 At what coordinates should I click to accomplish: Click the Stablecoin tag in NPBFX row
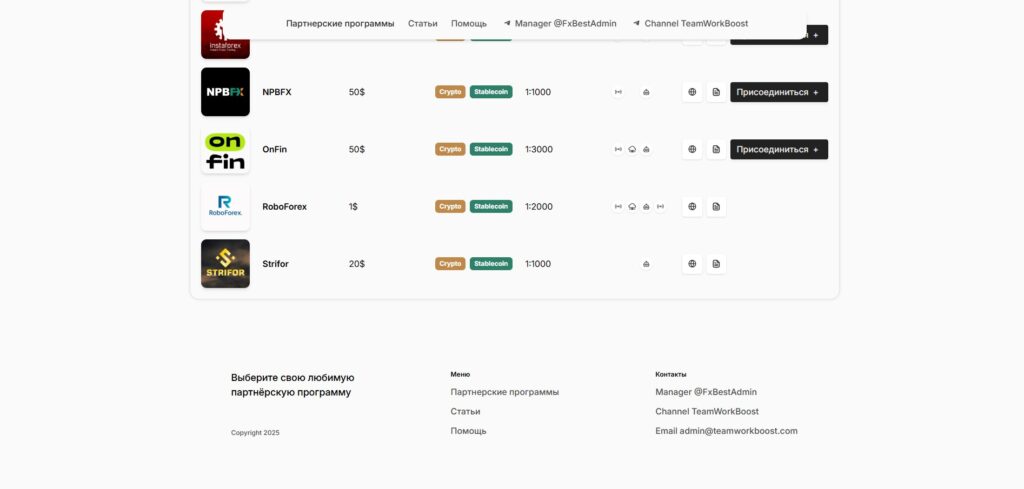point(491,92)
